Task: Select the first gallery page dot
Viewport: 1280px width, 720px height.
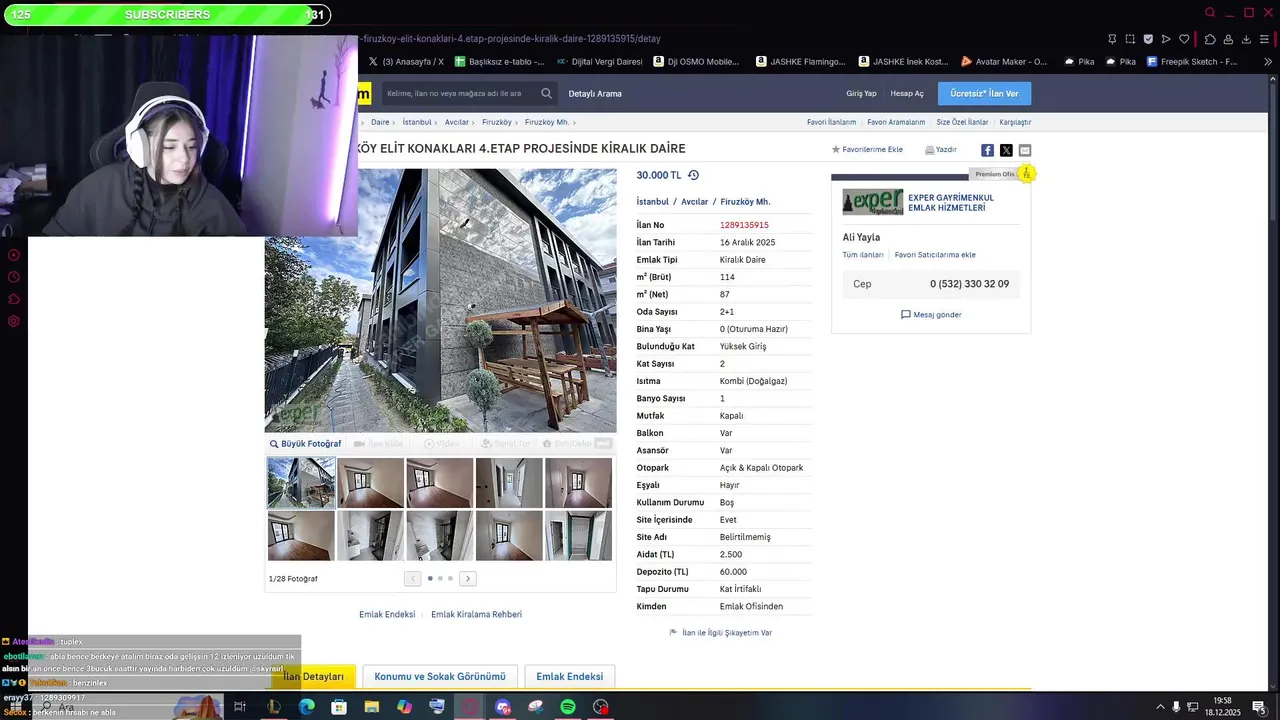Action: click(430, 578)
